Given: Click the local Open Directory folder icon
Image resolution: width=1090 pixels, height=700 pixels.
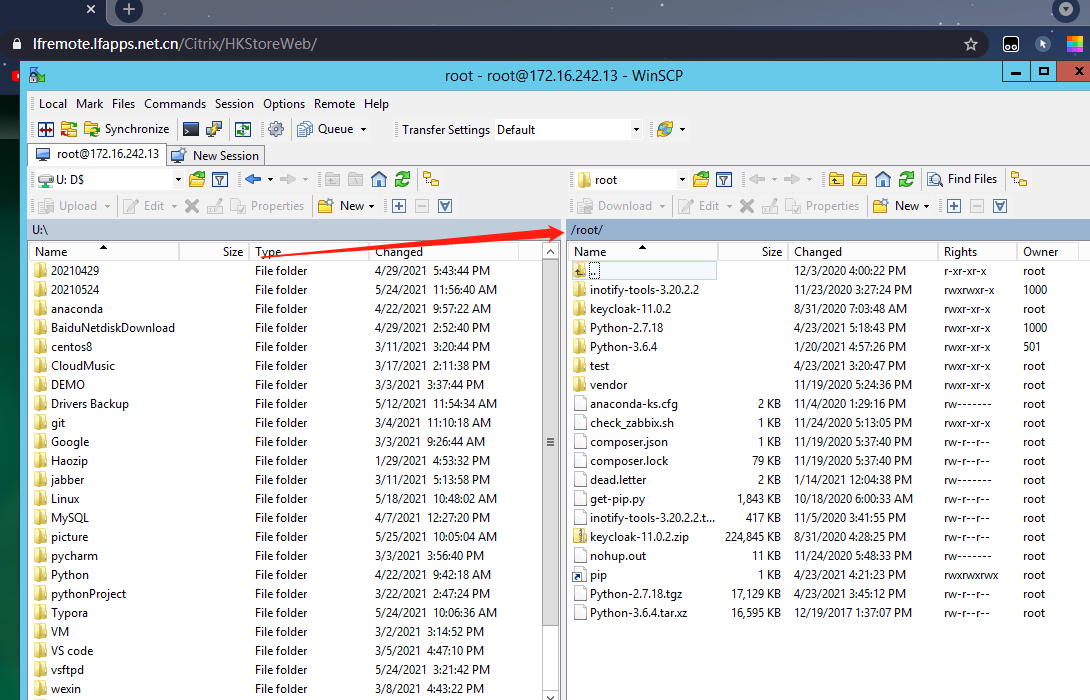Looking at the screenshot, I should 197,180.
